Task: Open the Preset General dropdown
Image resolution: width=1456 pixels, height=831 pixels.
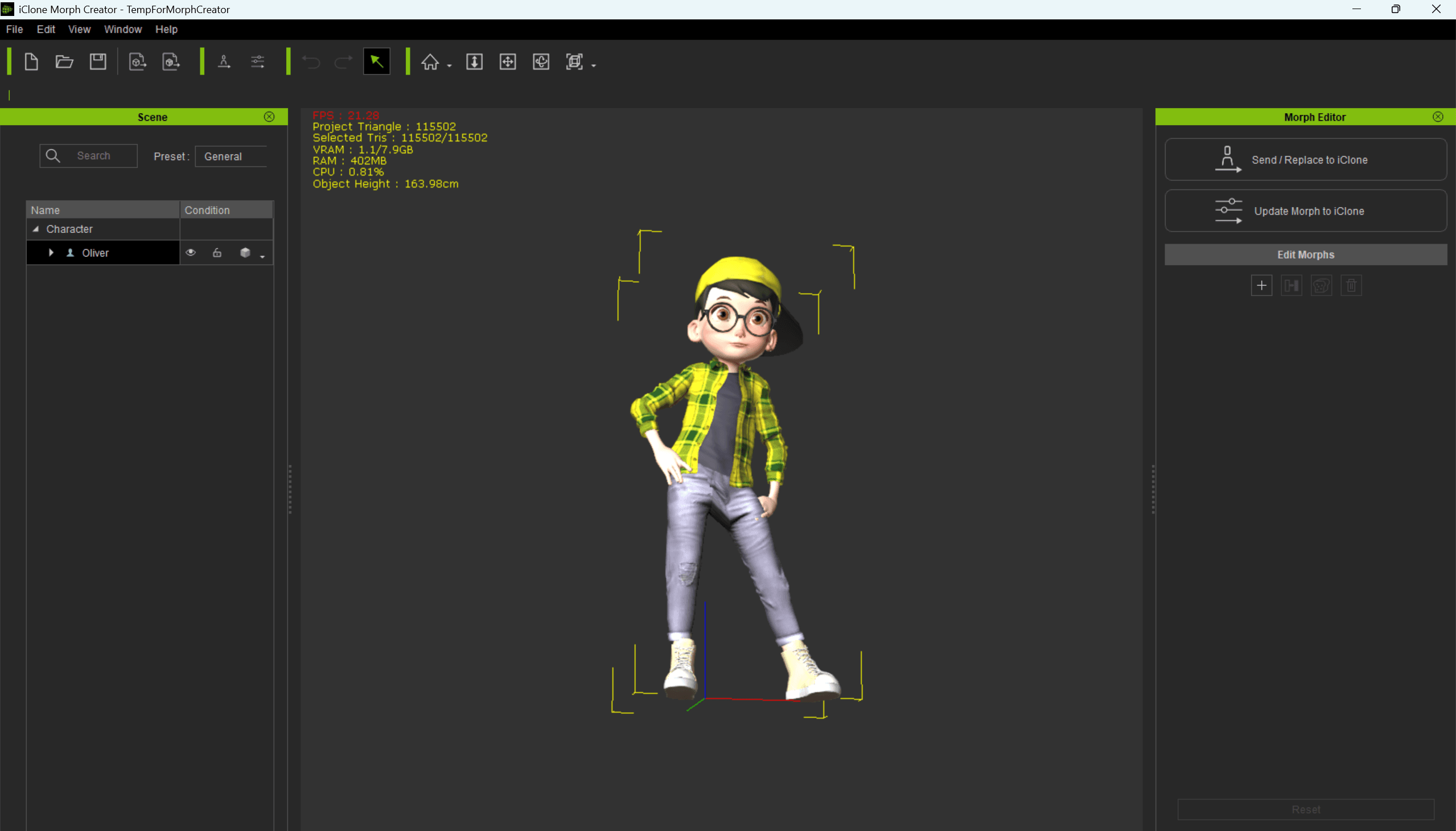Action: click(231, 157)
